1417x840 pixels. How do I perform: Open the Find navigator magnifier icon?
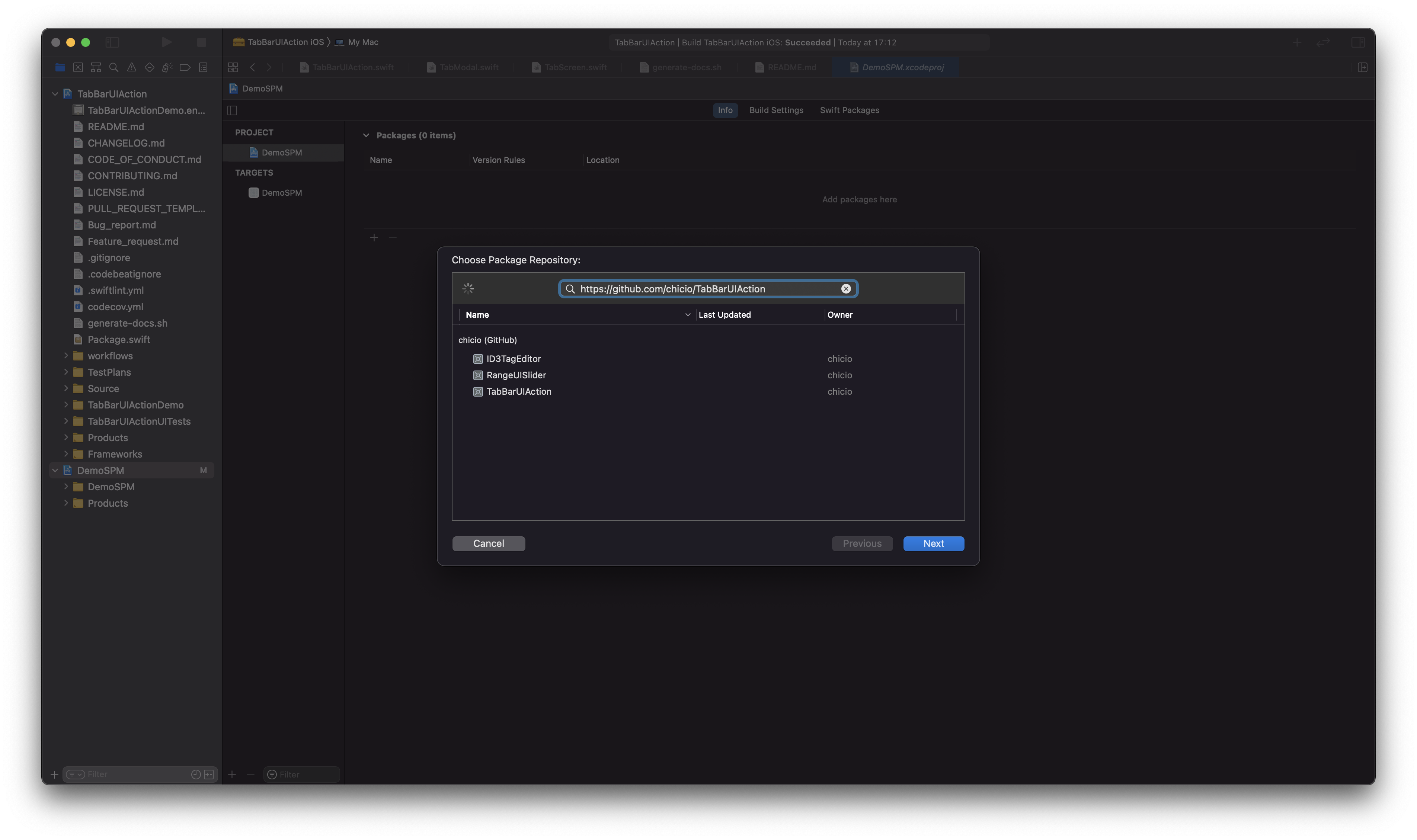point(114,67)
